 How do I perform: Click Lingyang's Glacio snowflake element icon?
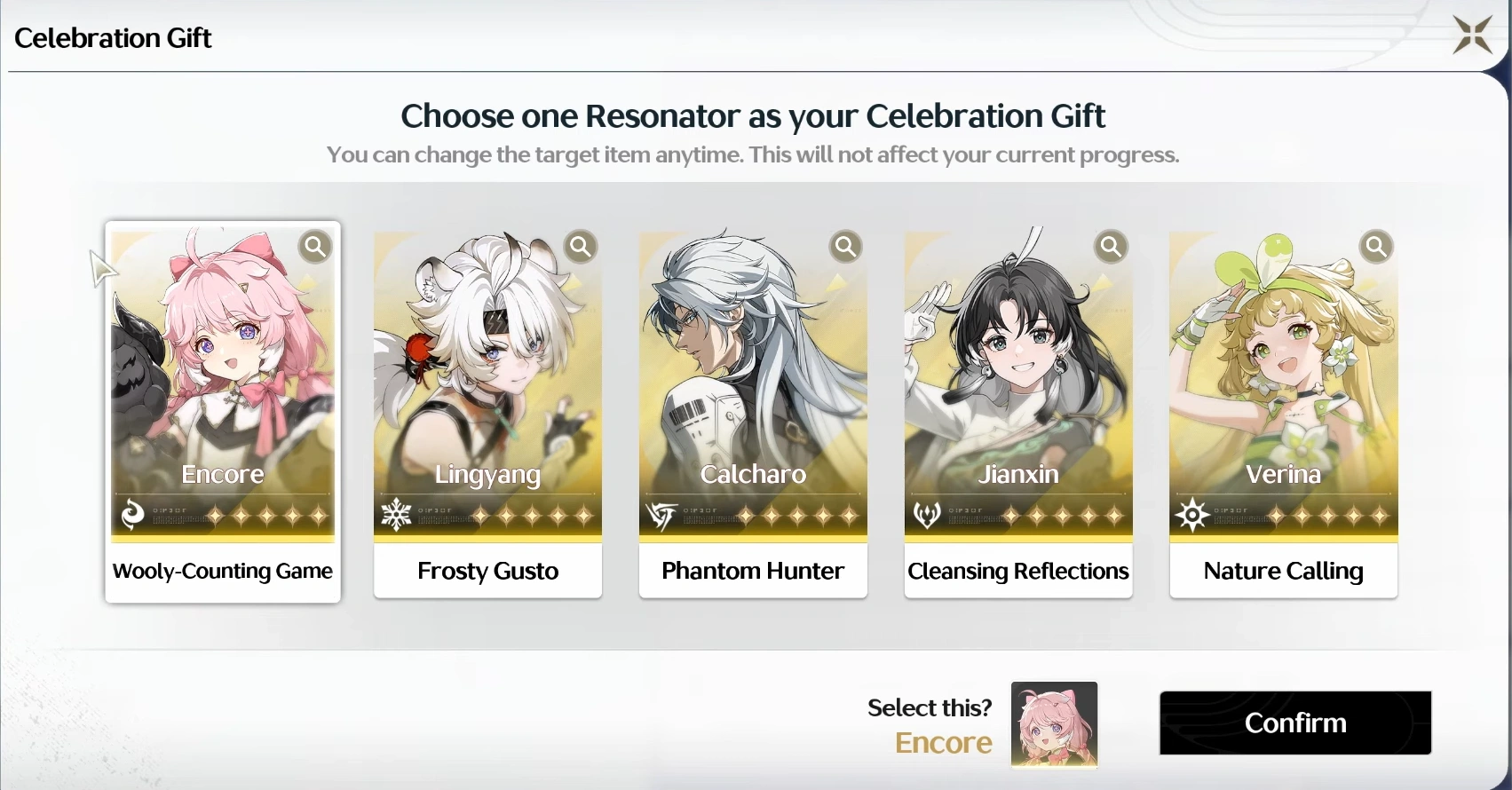pos(396,515)
